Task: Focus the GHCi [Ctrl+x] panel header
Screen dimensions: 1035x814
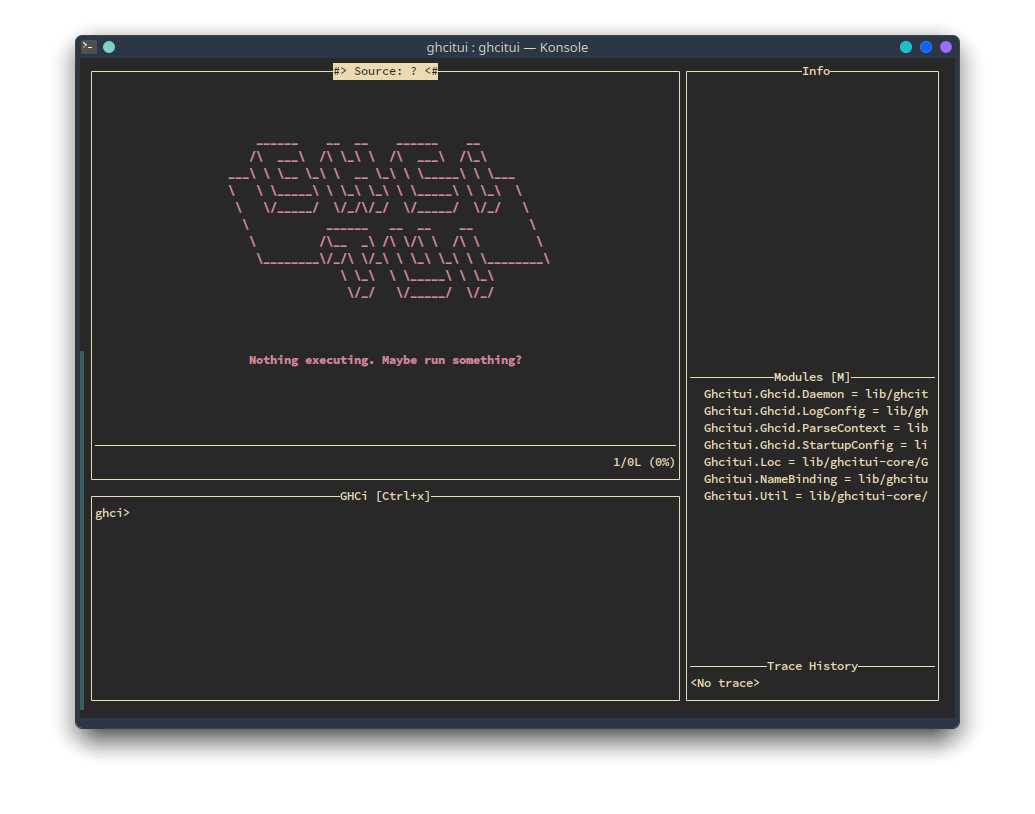Action: [385, 496]
